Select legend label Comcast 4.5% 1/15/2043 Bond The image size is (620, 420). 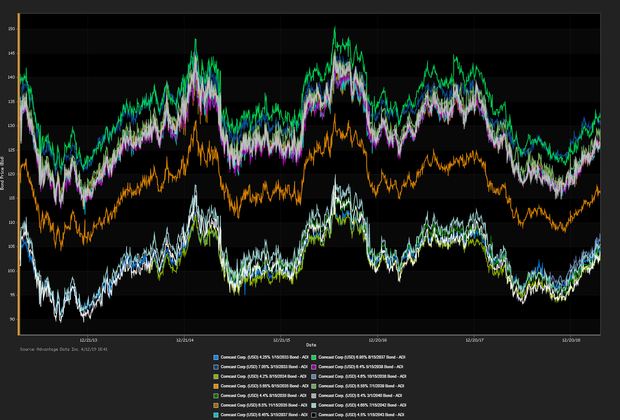tap(361, 415)
